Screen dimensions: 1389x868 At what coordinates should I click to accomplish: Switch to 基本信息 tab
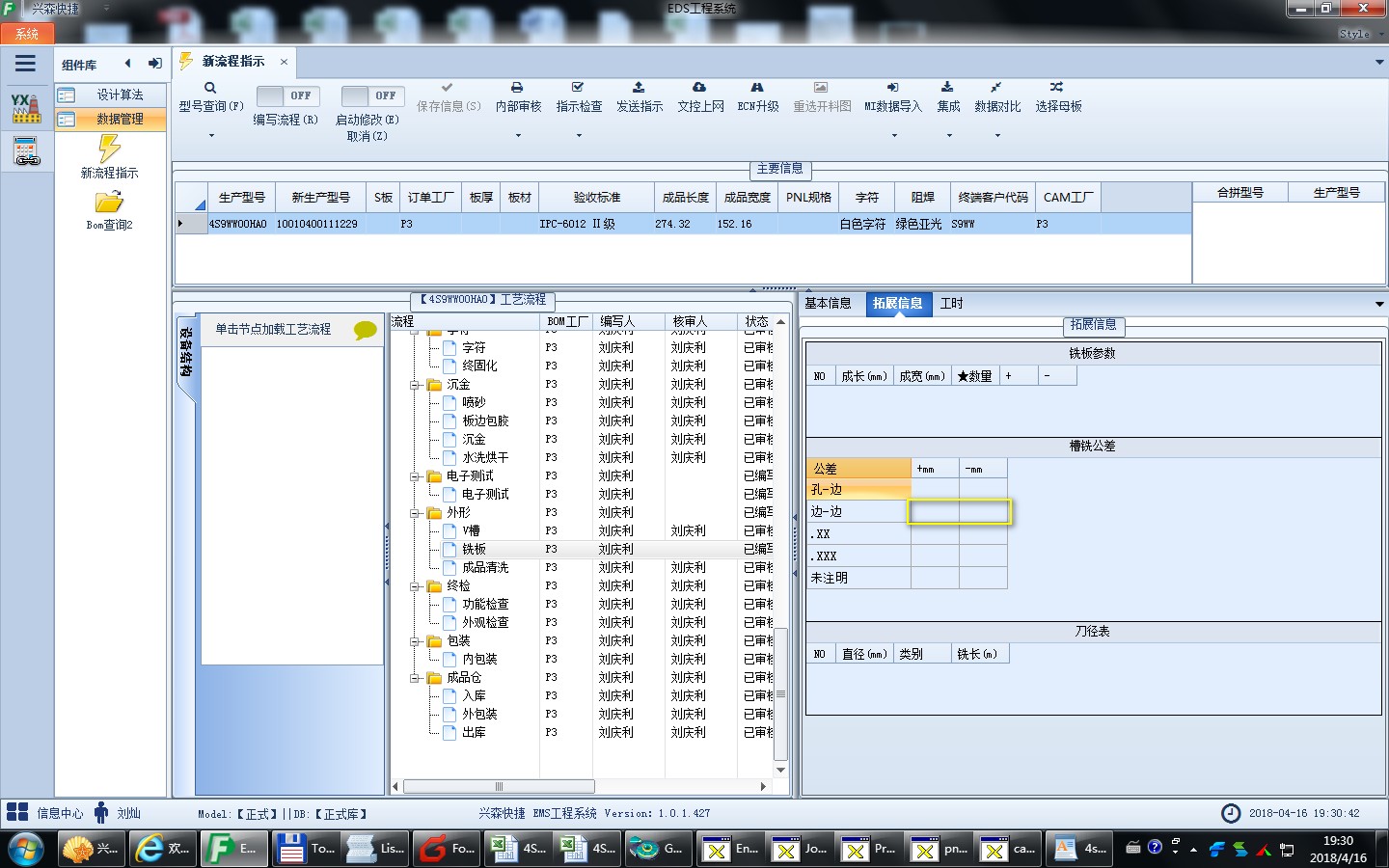tap(828, 303)
